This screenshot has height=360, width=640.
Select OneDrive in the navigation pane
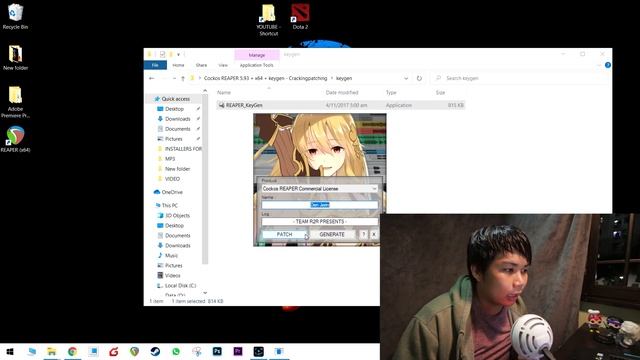tap(172, 192)
